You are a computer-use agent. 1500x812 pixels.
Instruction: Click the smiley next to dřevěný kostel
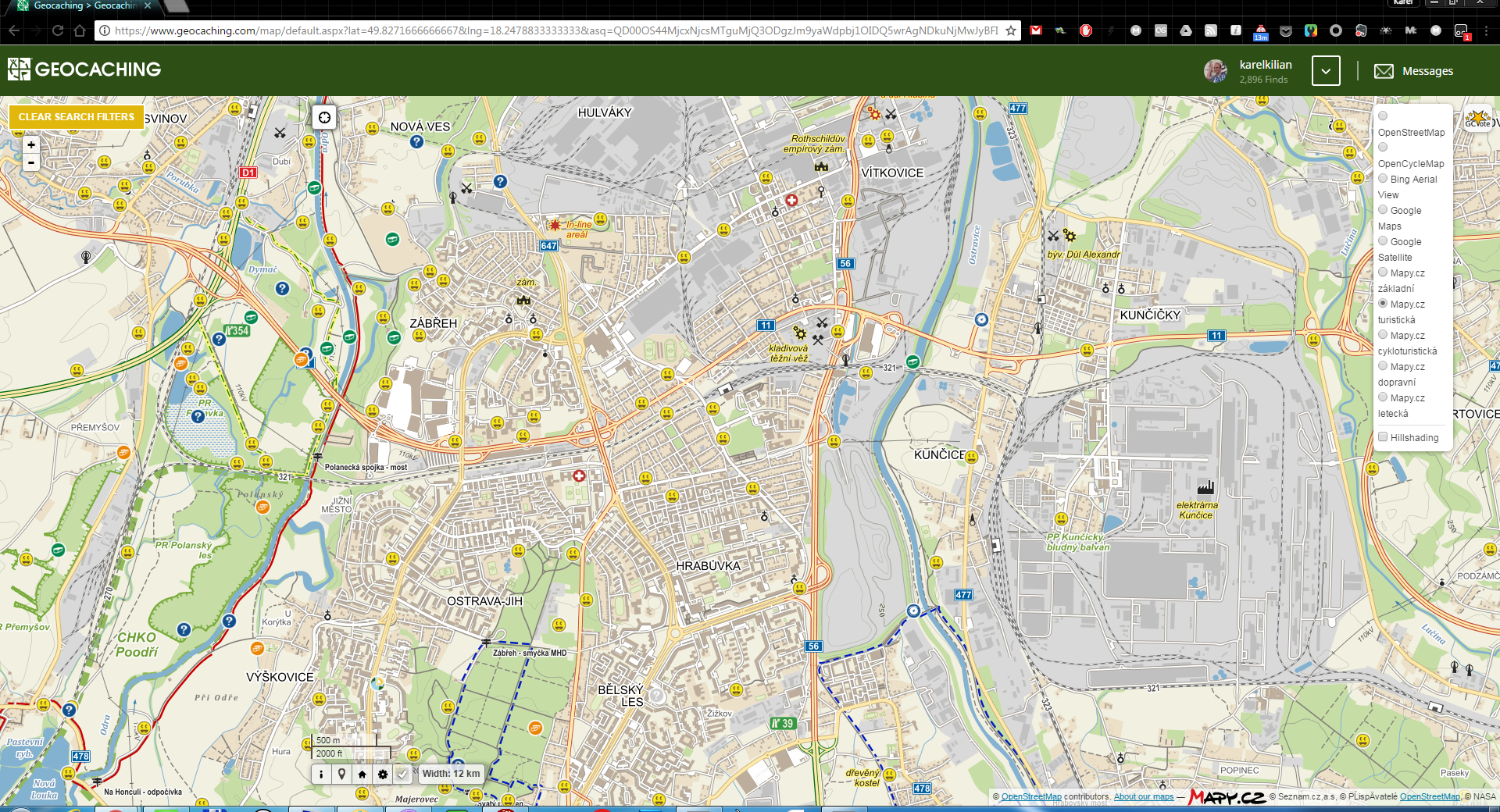tap(889, 775)
